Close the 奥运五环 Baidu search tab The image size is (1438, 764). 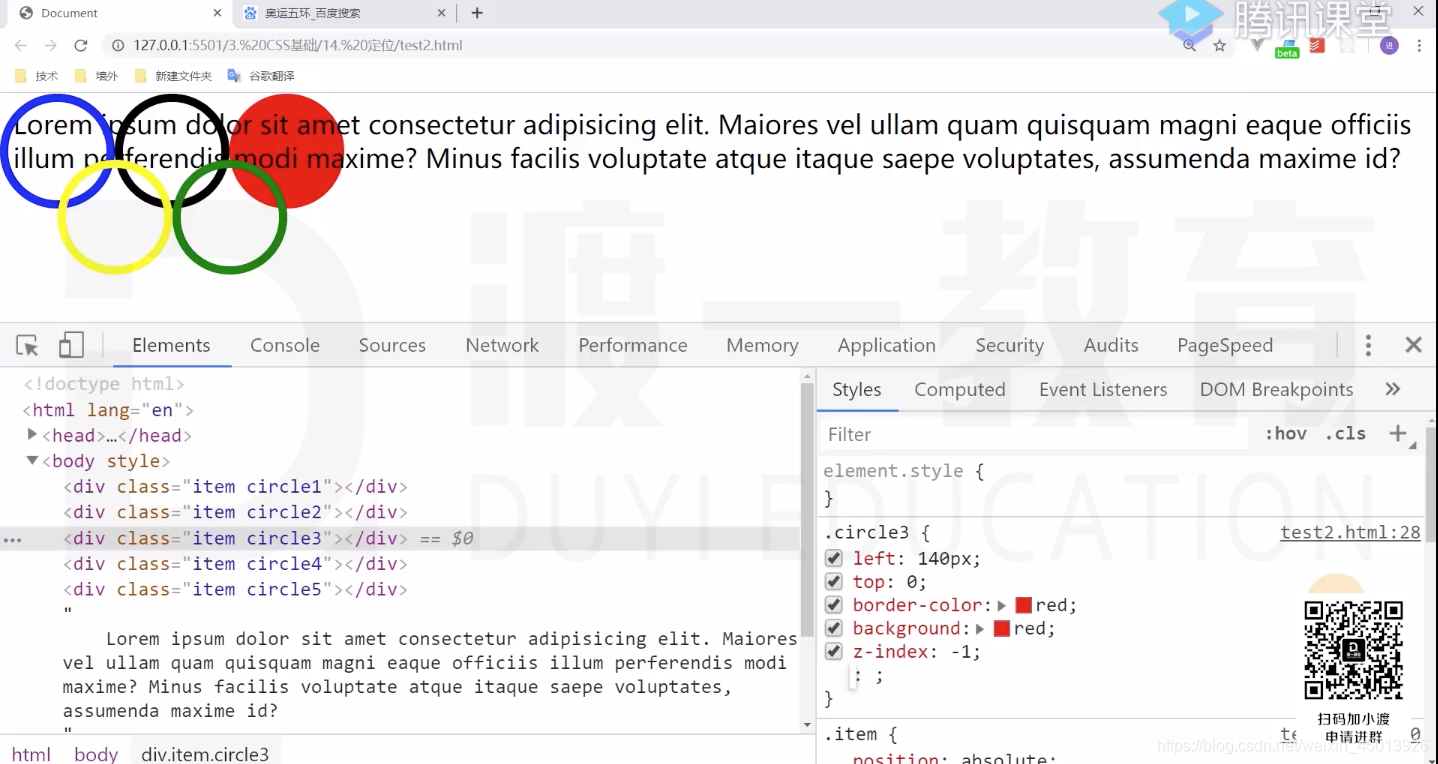click(443, 13)
